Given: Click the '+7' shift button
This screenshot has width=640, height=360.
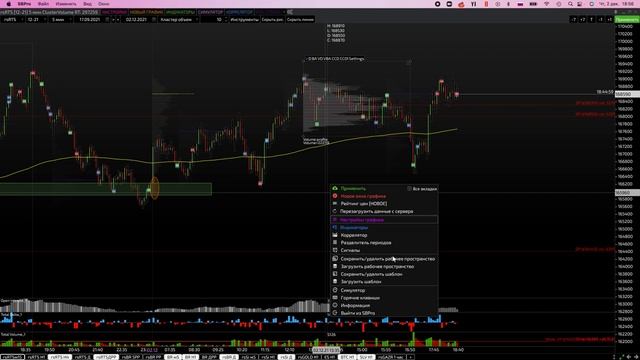Looking at the screenshot, I should [x=582, y=20].
